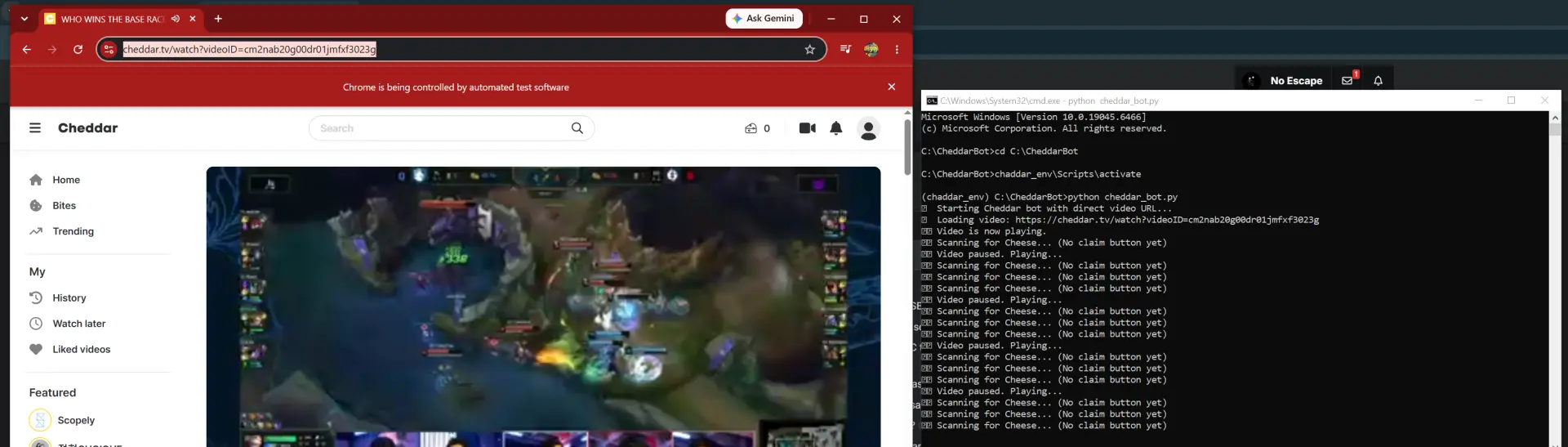The width and height of the screenshot is (1568, 447).
Task: Click the video camera upload icon
Action: 807,128
